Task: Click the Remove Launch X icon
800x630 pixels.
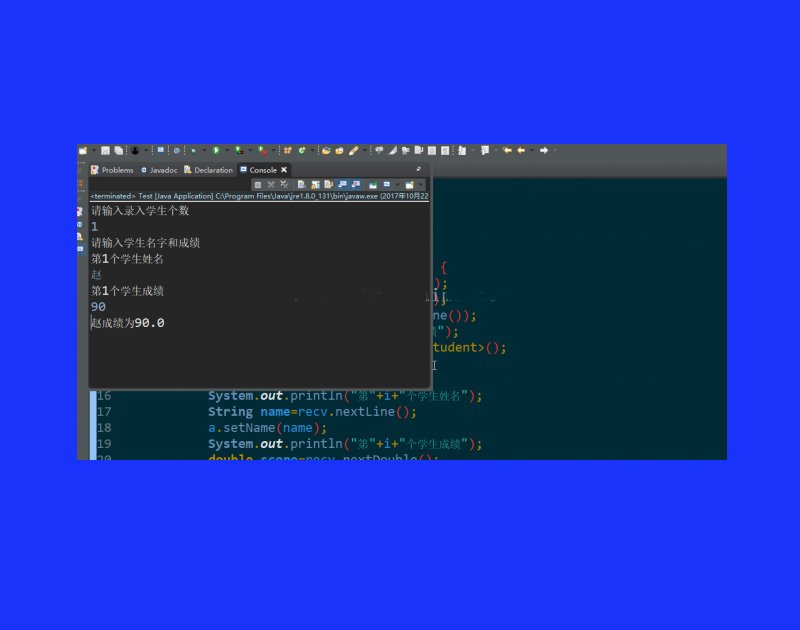Action: coord(271,185)
